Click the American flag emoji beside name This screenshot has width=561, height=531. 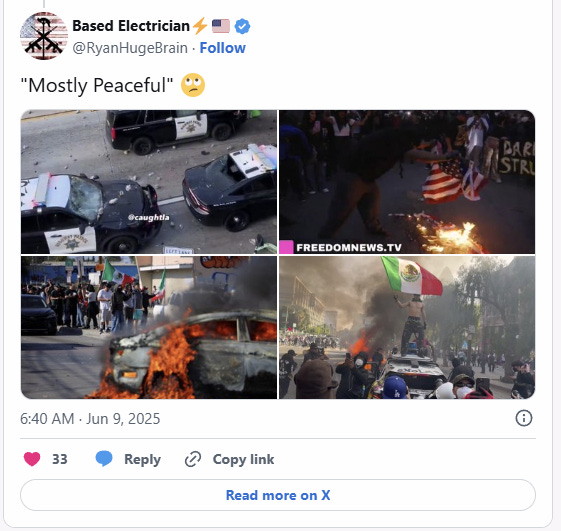click(221, 26)
